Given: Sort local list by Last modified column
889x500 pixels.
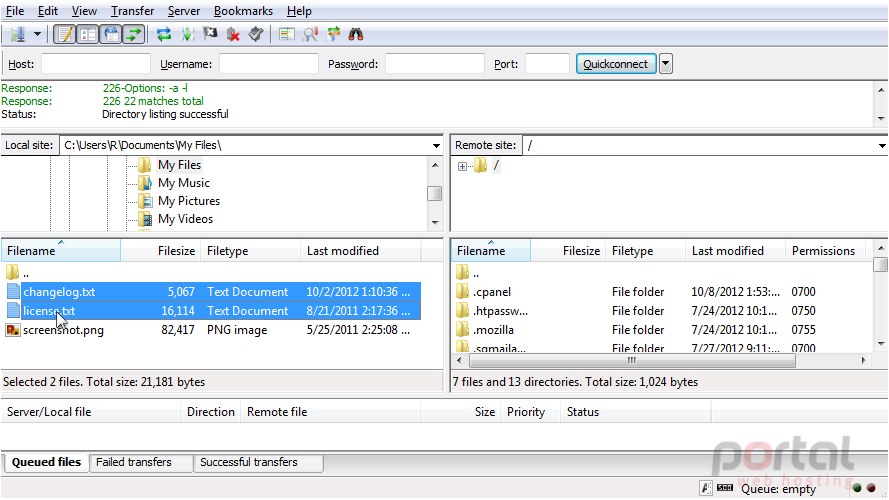Looking at the screenshot, I should 361,251.
